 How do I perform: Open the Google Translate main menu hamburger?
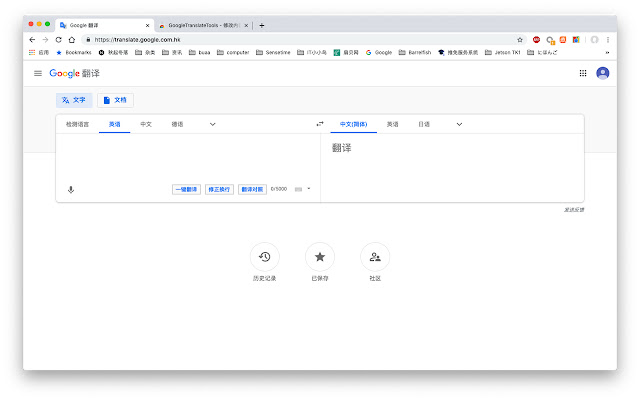(x=38, y=73)
